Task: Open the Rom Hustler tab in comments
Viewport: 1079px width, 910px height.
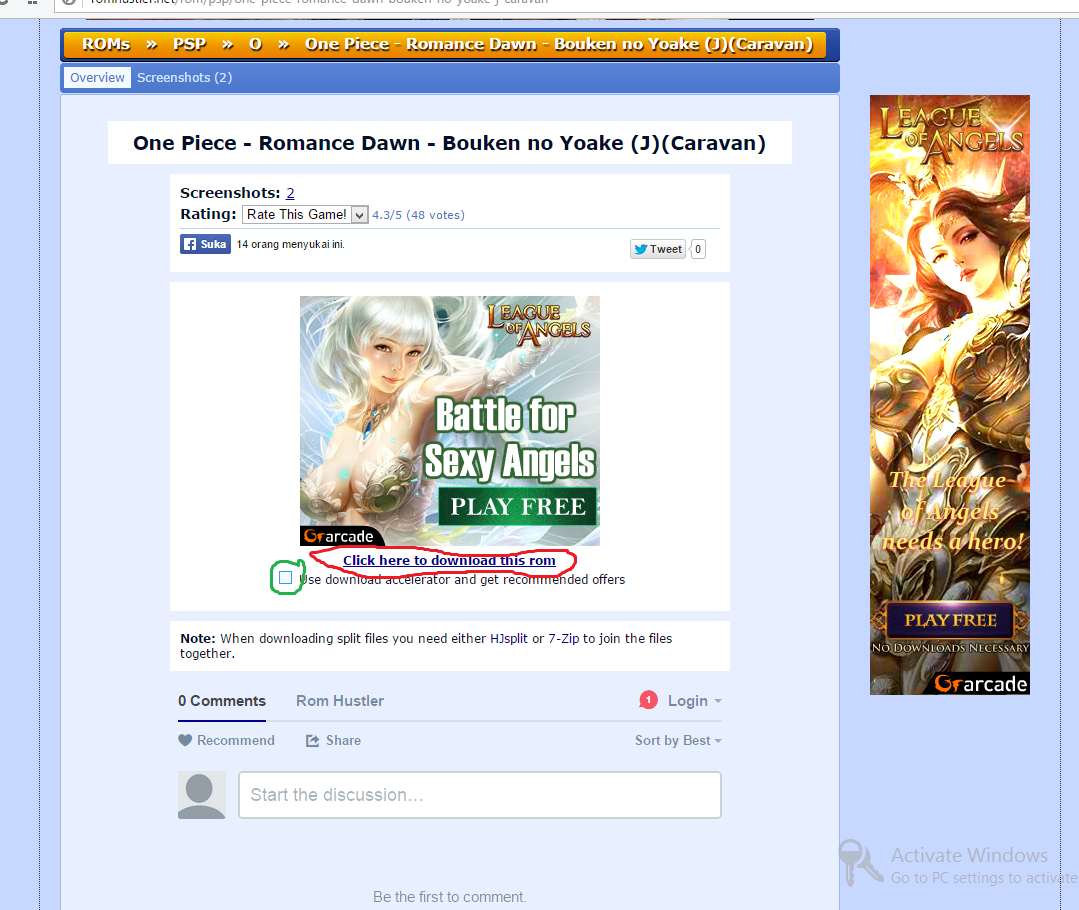Action: click(340, 701)
